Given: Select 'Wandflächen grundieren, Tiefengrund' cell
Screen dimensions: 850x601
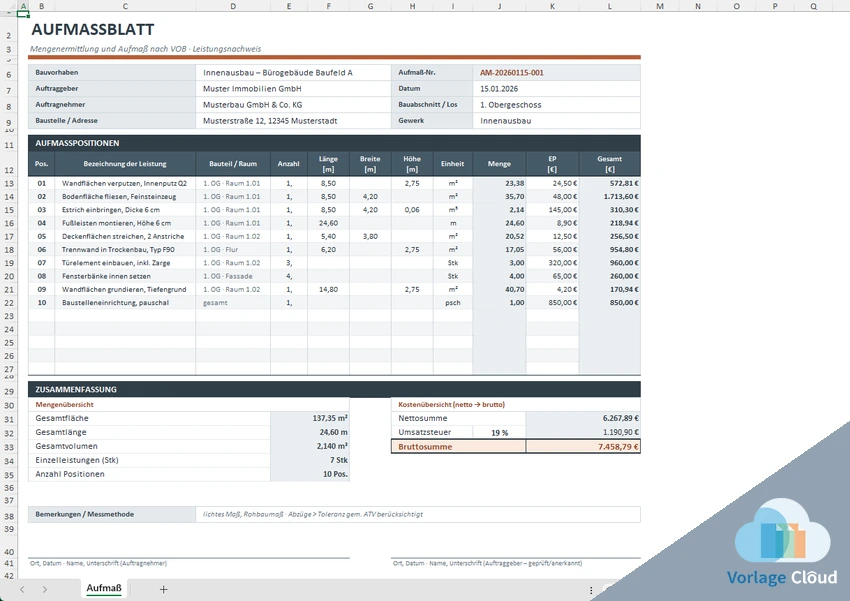Looking at the screenshot, I should (125, 289).
